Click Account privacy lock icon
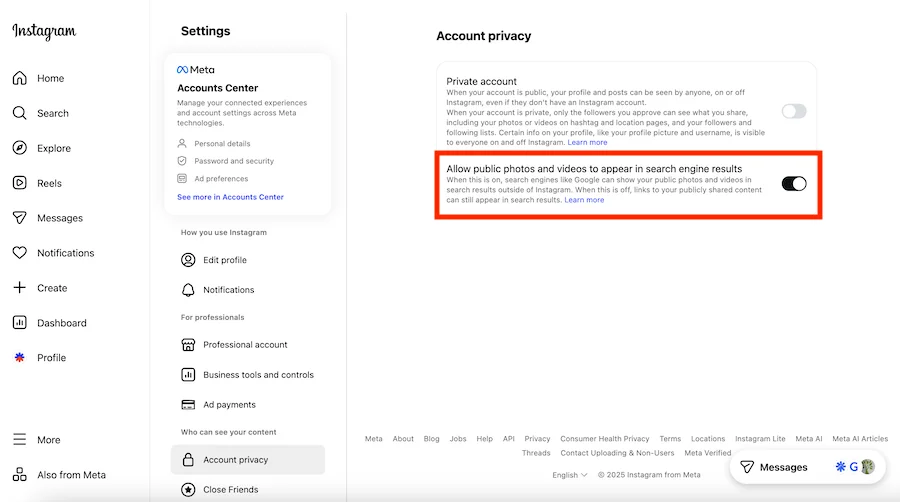The image size is (900, 502). click(x=188, y=460)
